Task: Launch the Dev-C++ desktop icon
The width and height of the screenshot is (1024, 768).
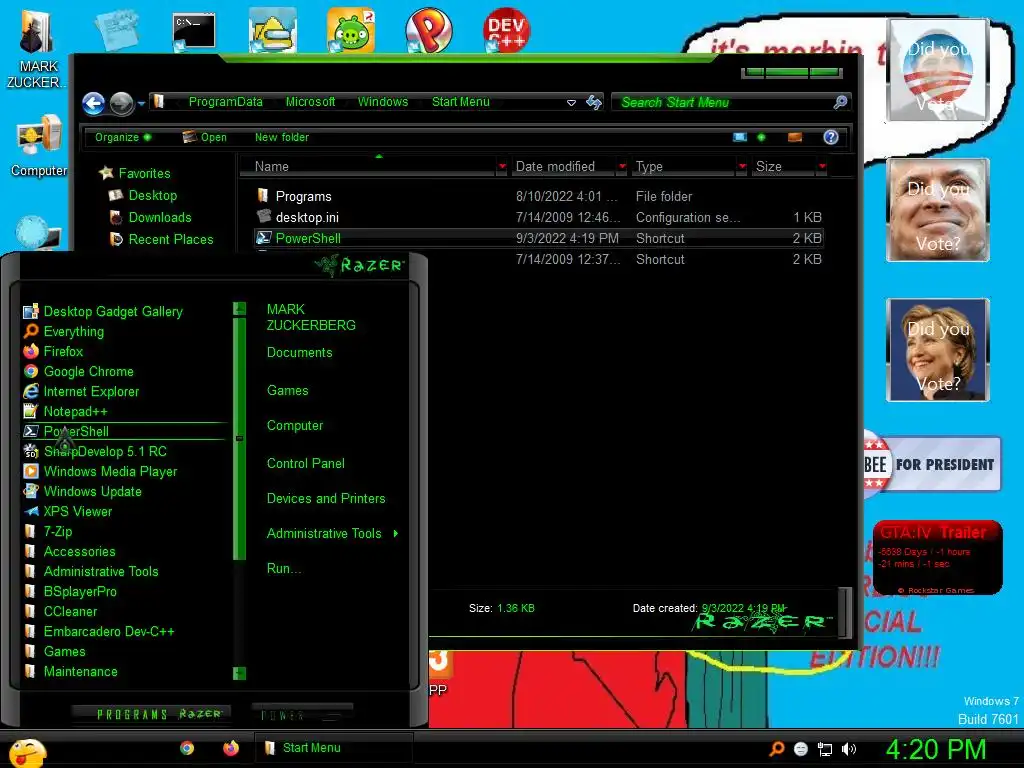Action: click(507, 30)
